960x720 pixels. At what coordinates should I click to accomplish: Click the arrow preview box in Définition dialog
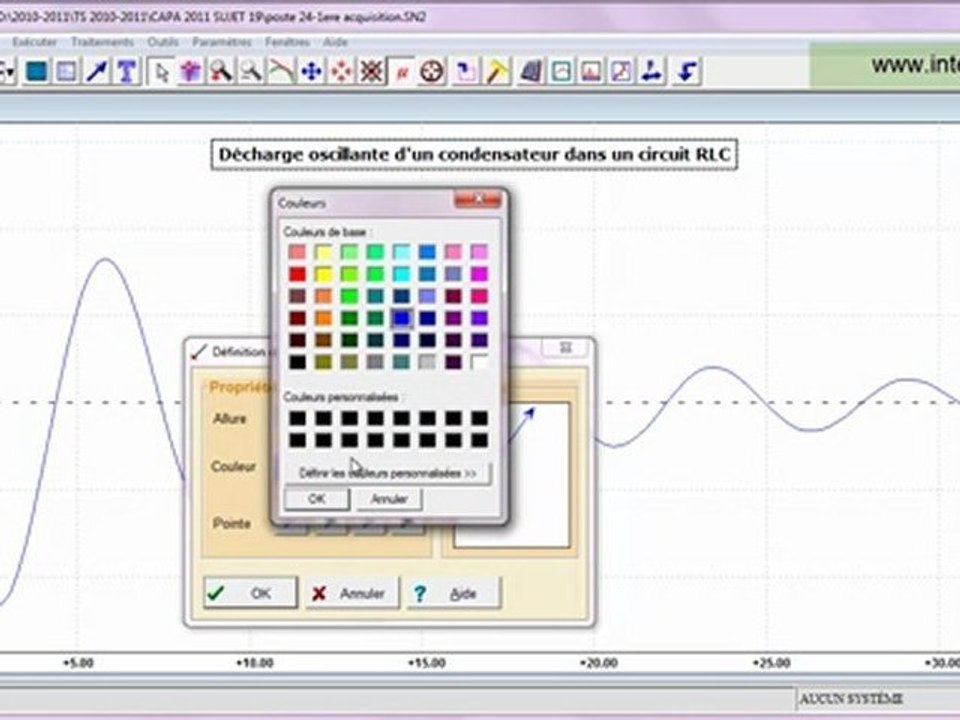[539, 474]
